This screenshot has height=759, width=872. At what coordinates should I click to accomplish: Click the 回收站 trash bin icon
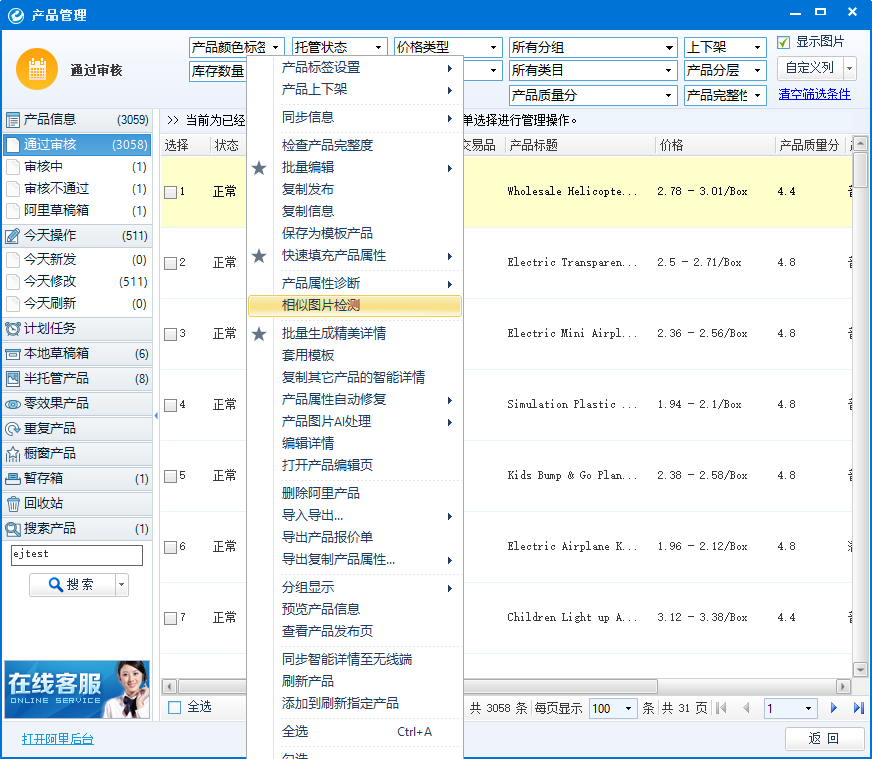click(13, 504)
